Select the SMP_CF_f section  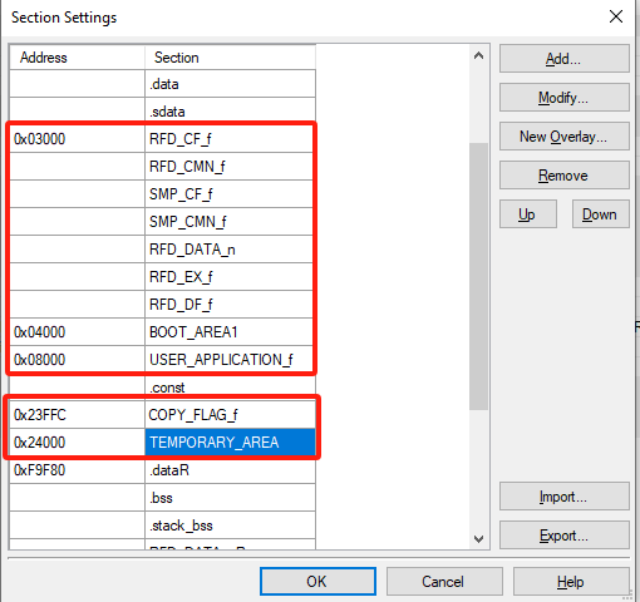click(230, 194)
